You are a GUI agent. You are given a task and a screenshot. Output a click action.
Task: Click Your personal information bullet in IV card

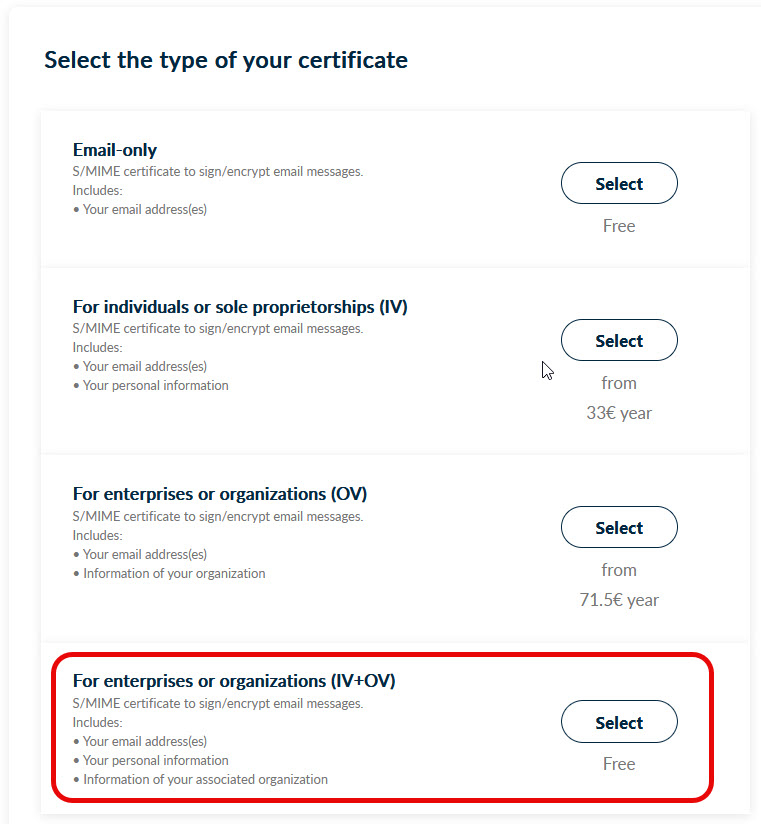pos(152,384)
